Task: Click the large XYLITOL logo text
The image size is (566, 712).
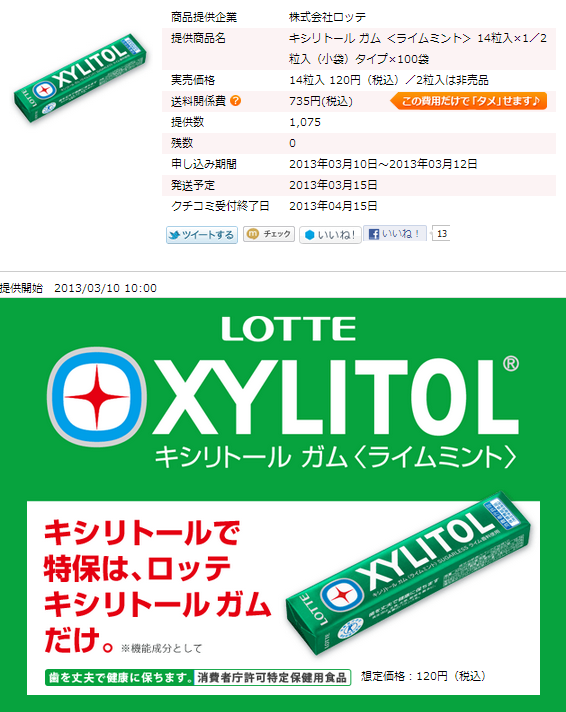Action: (x=336, y=396)
